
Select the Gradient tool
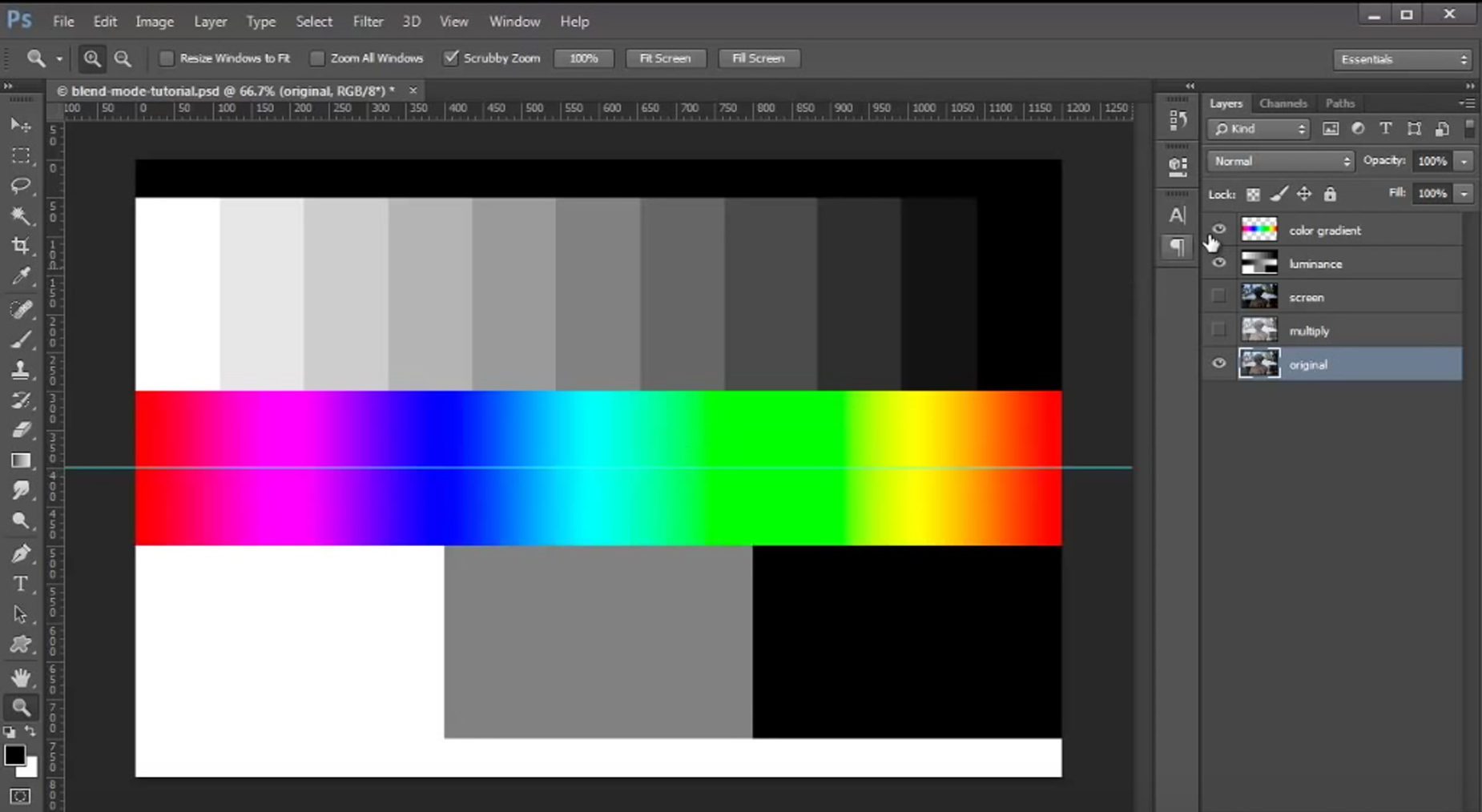20,460
